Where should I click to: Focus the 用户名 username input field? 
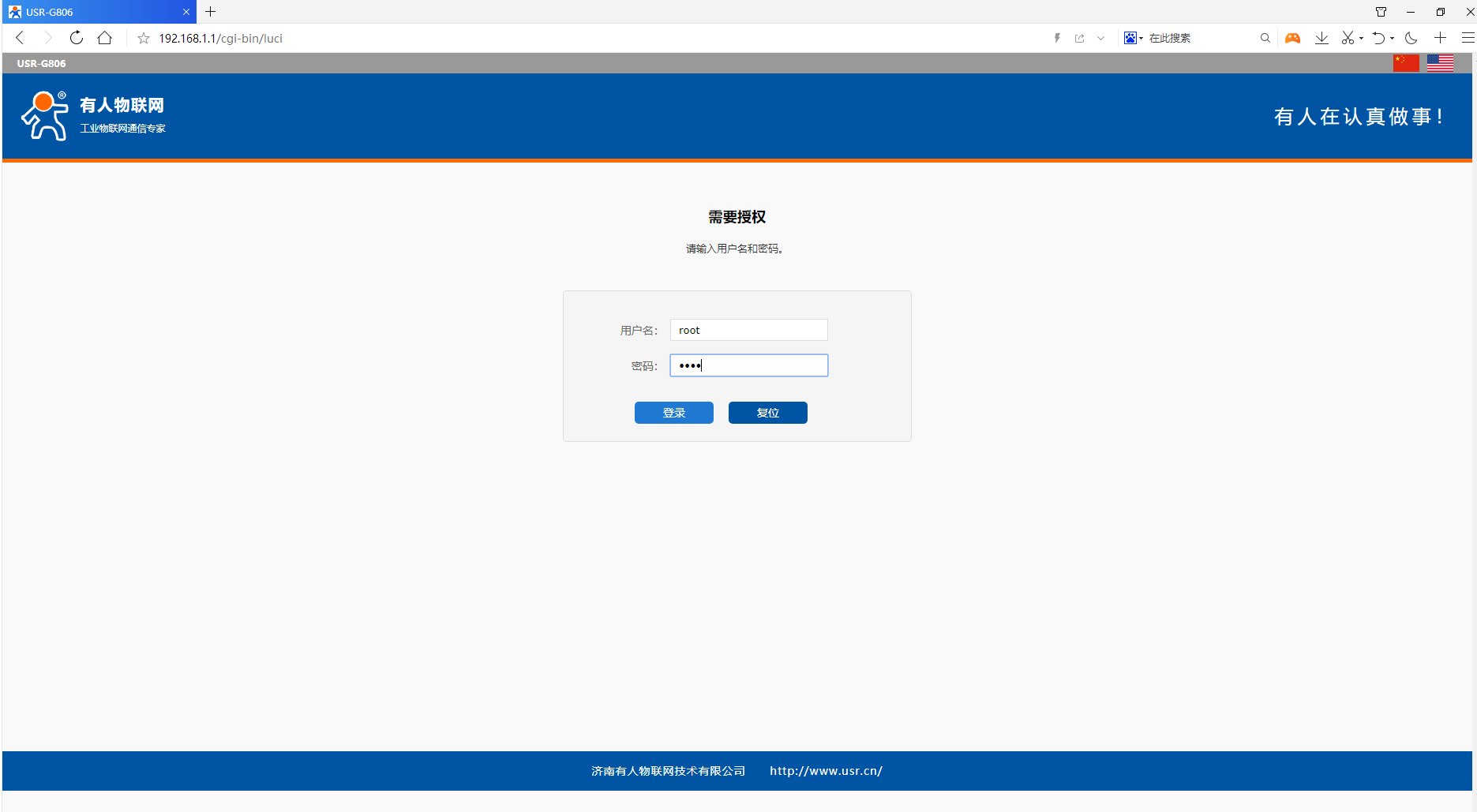(748, 330)
